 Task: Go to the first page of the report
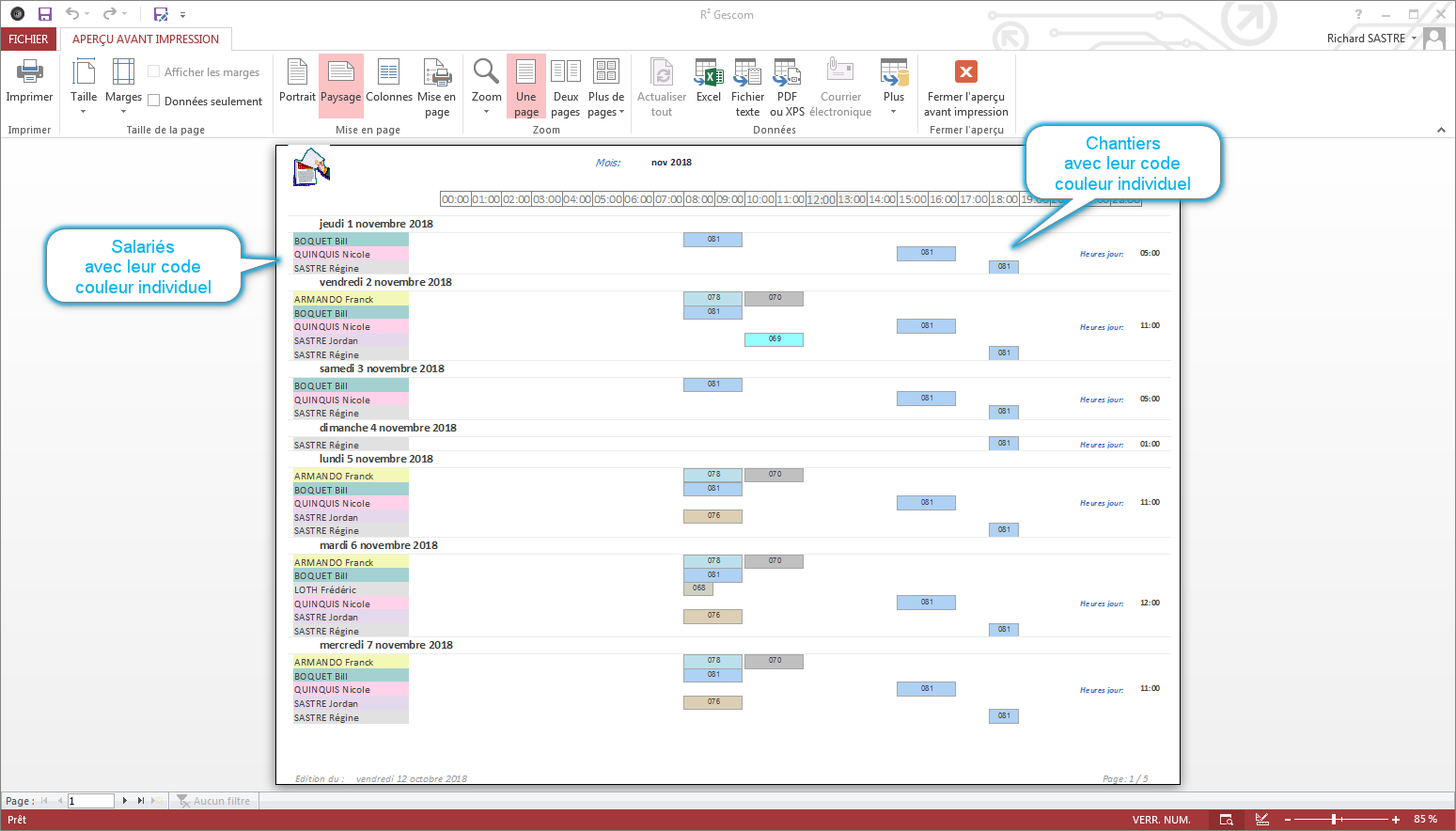[x=44, y=801]
